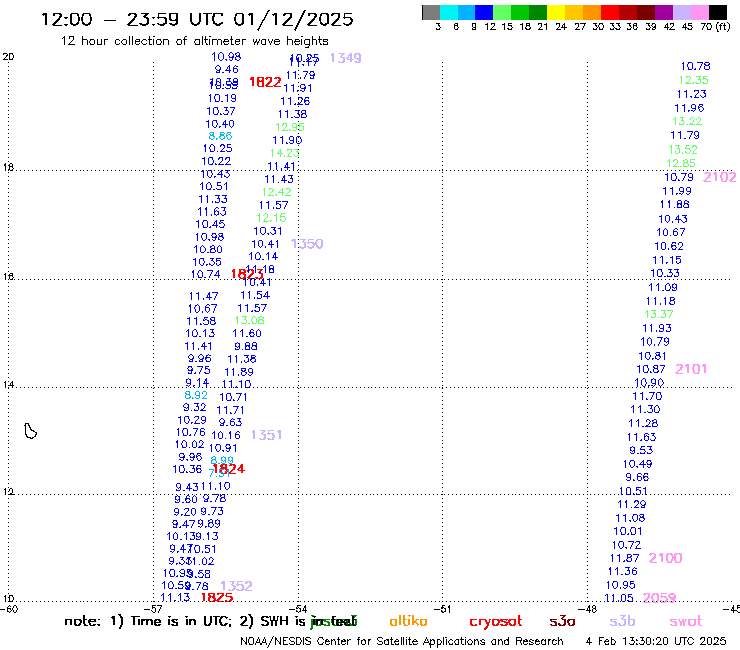This screenshot has height=650, width=740.
Task: Select the purple 42 ft legend swatch
Action: pos(664,12)
